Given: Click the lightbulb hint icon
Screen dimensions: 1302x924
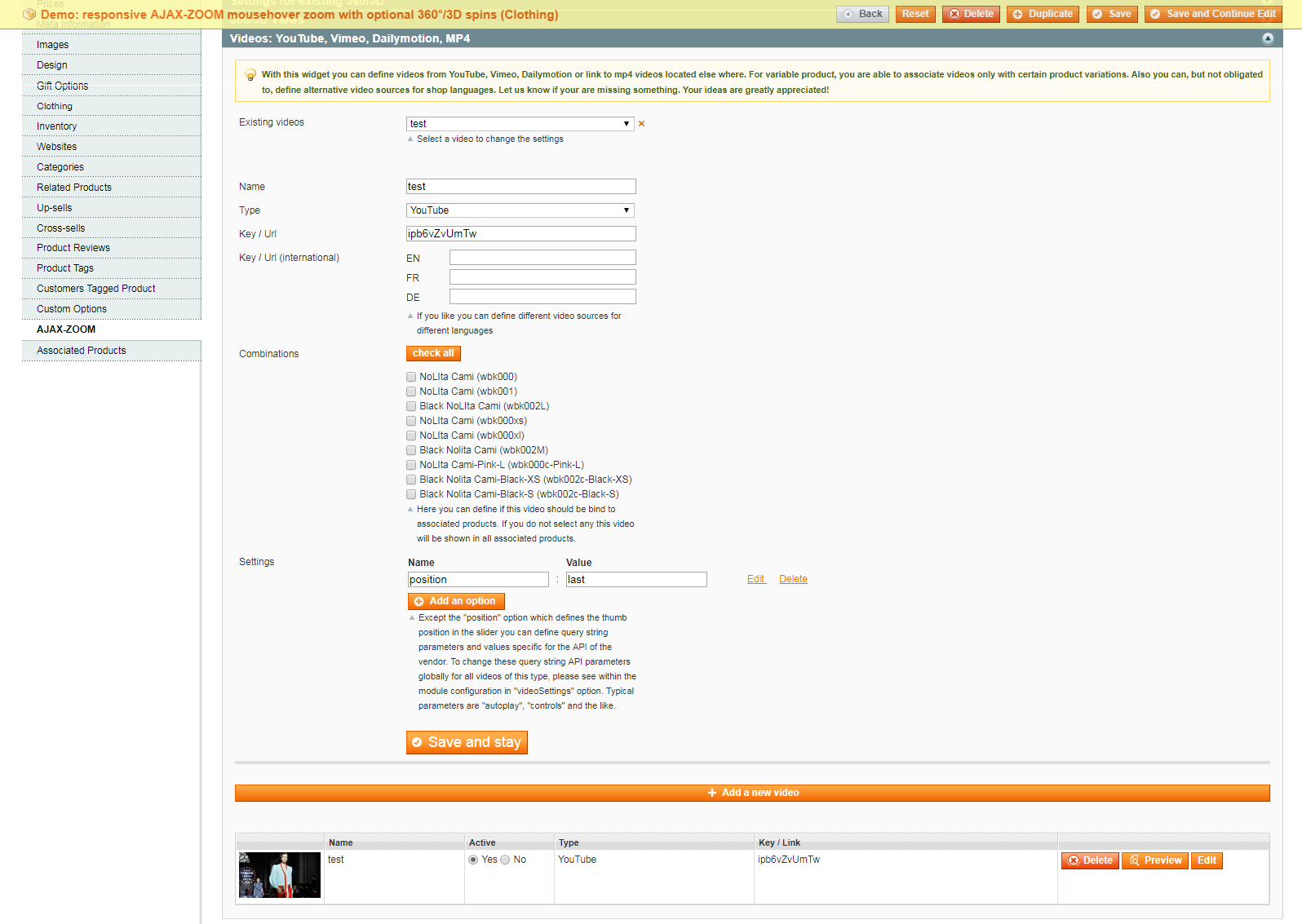Looking at the screenshot, I should [250, 75].
